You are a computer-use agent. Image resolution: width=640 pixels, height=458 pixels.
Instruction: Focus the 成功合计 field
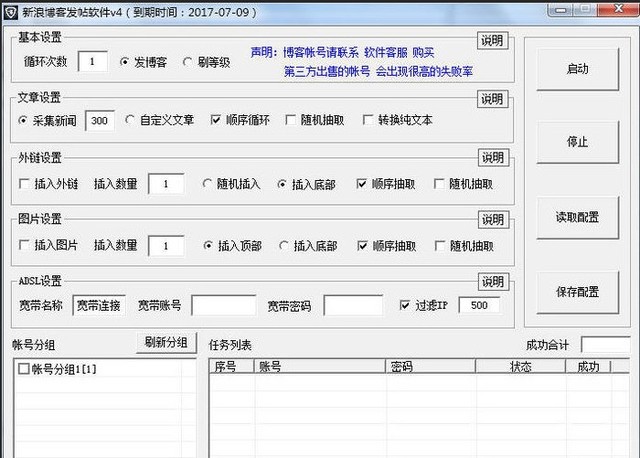point(605,345)
